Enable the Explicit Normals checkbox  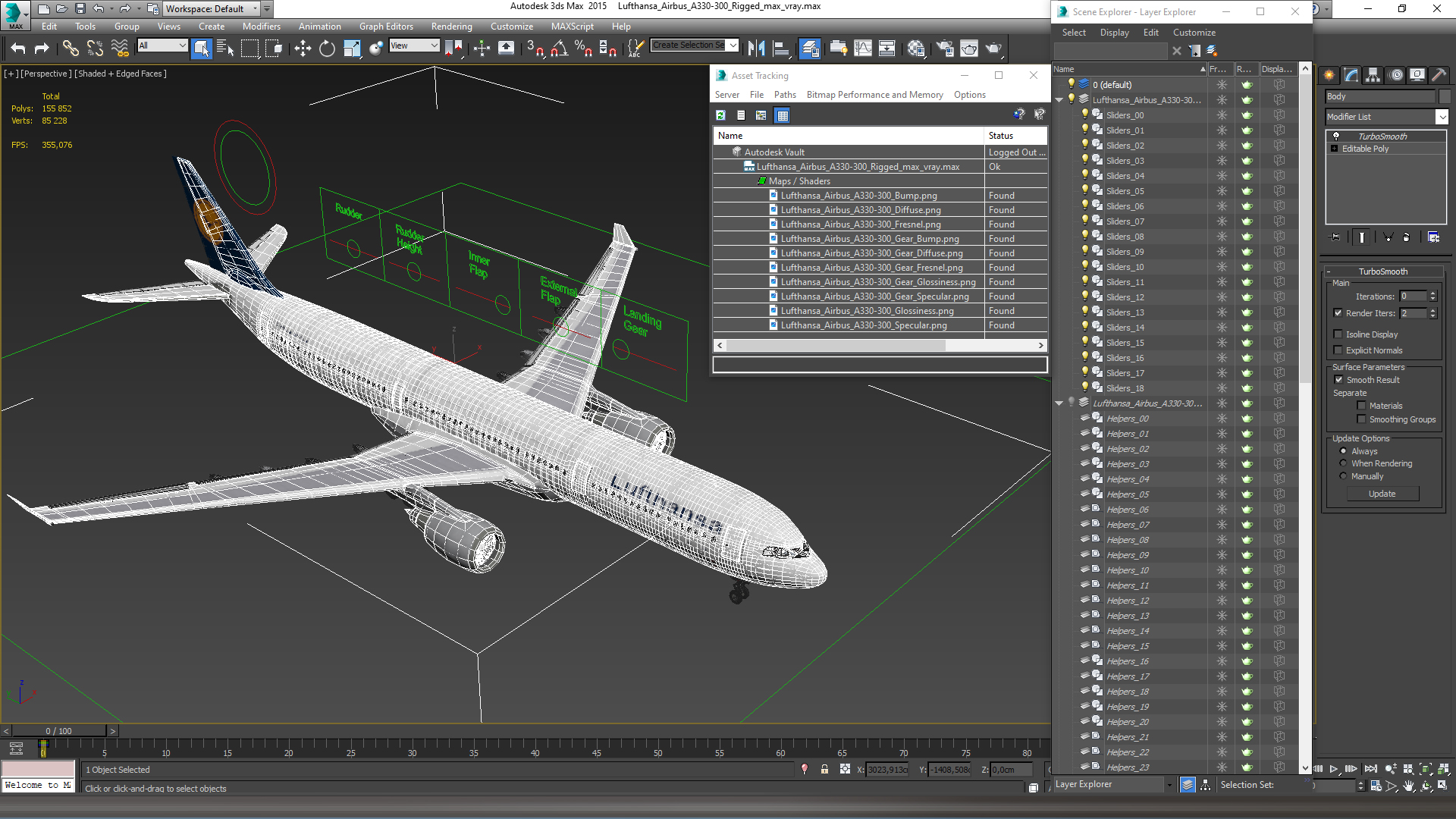coord(1338,350)
